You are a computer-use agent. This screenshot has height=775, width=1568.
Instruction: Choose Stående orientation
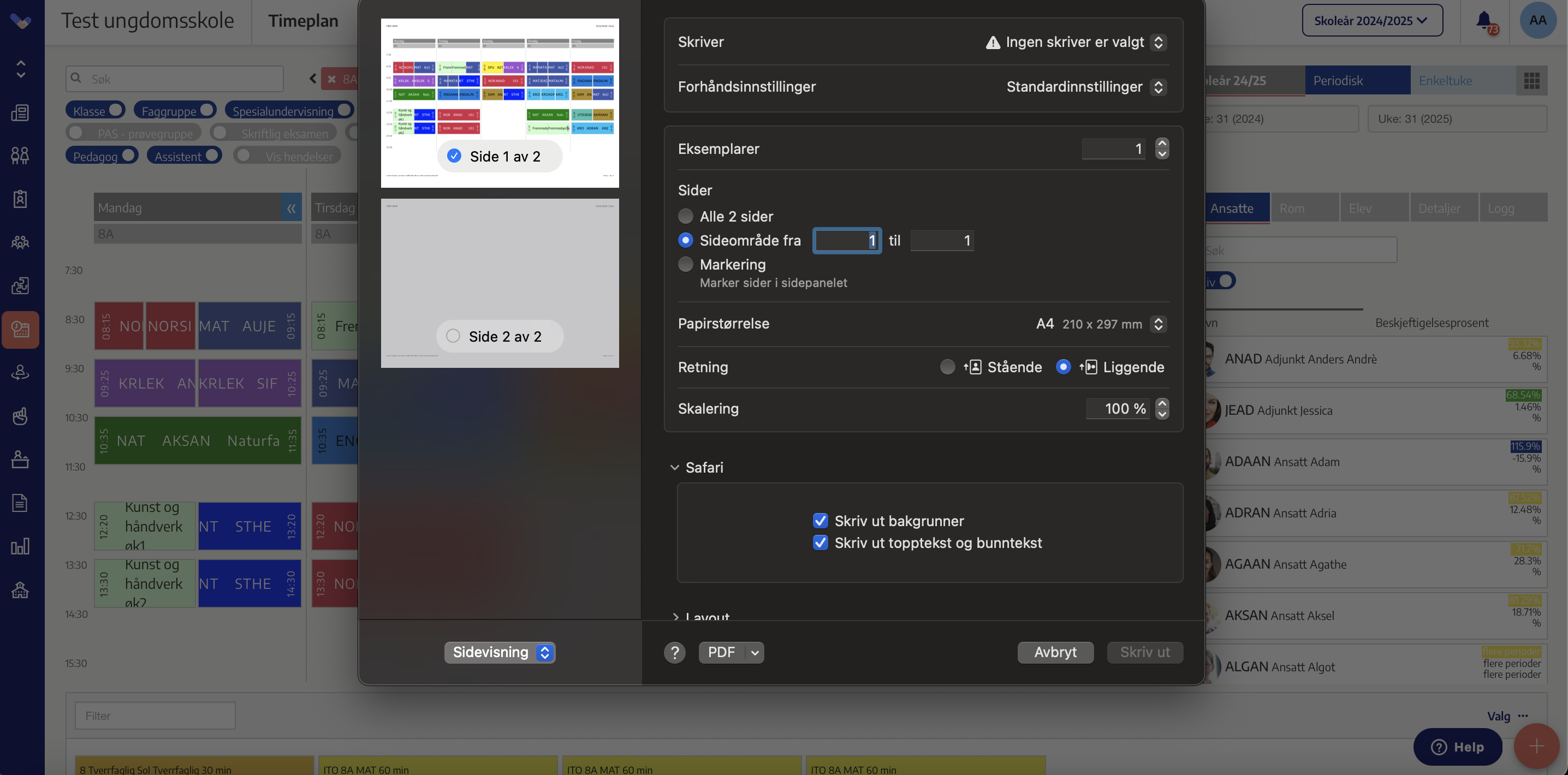[x=947, y=367]
